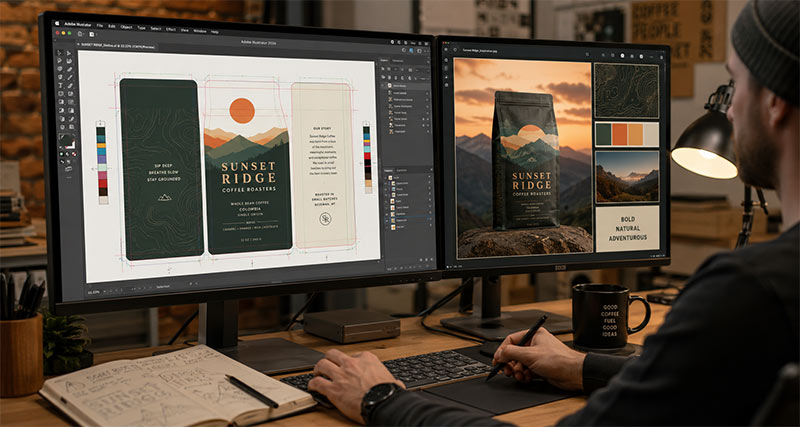The width and height of the screenshot is (800, 427).
Task: Click the golden tan moodboard swatch
Action: pos(635,135)
